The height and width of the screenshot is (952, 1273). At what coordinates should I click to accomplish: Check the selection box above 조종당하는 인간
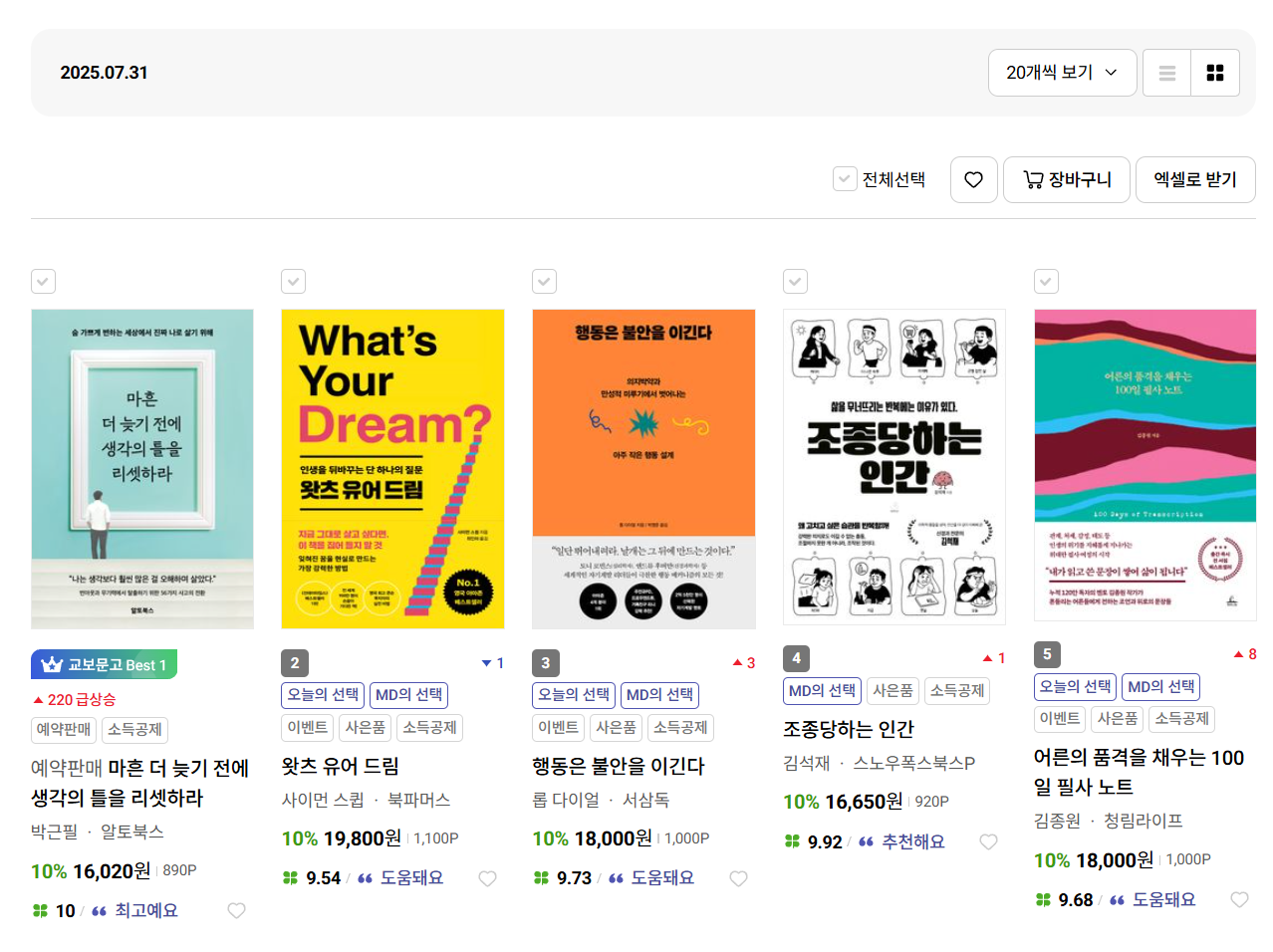tap(795, 282)
